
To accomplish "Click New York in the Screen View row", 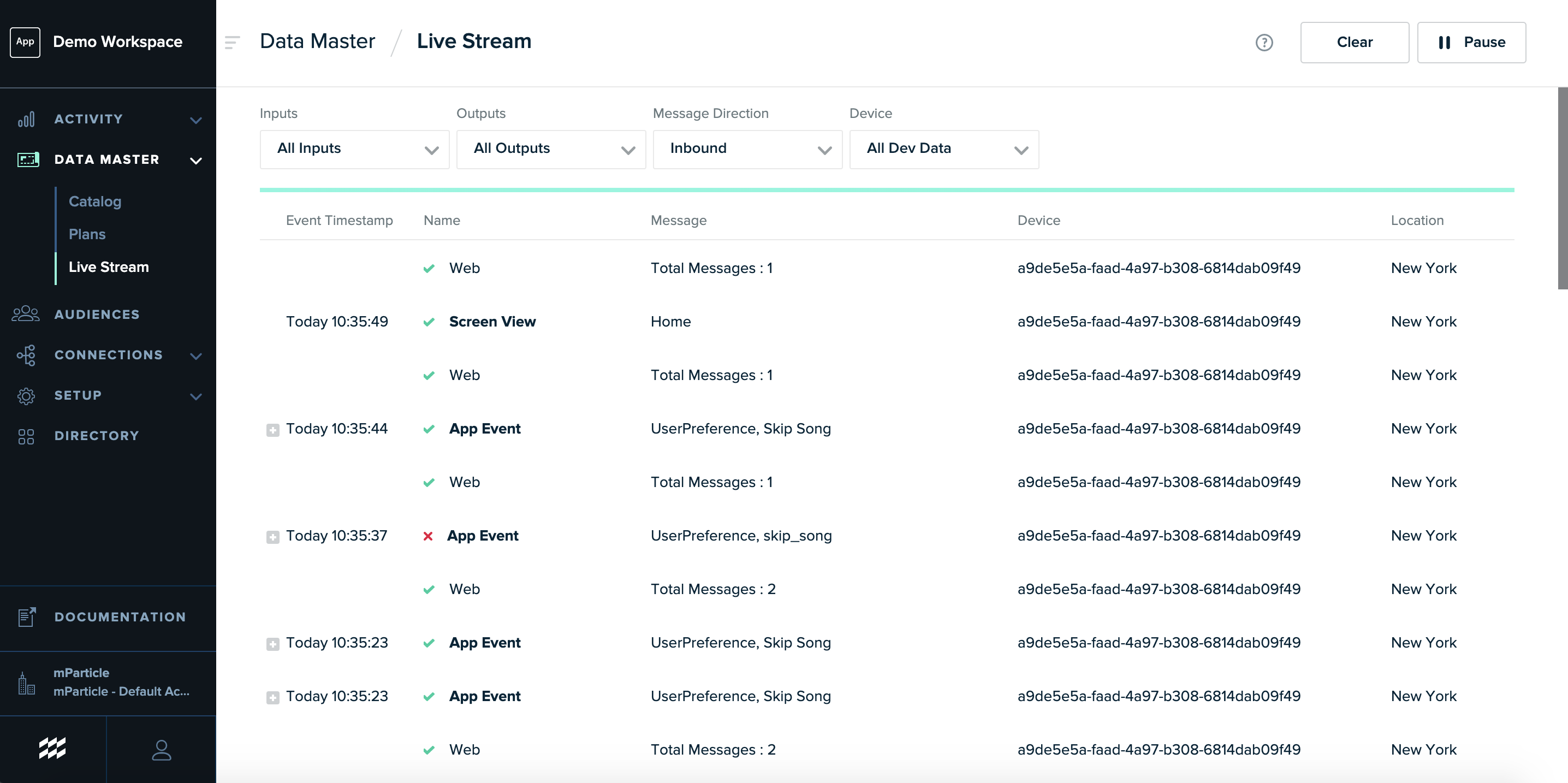I will 1424,322.
